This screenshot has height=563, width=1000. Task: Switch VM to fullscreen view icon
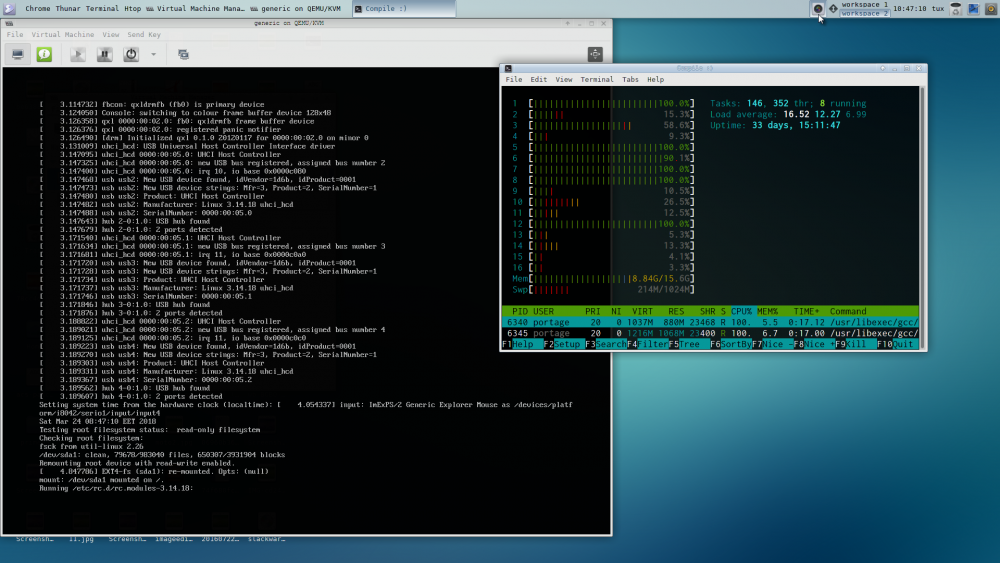183,54
